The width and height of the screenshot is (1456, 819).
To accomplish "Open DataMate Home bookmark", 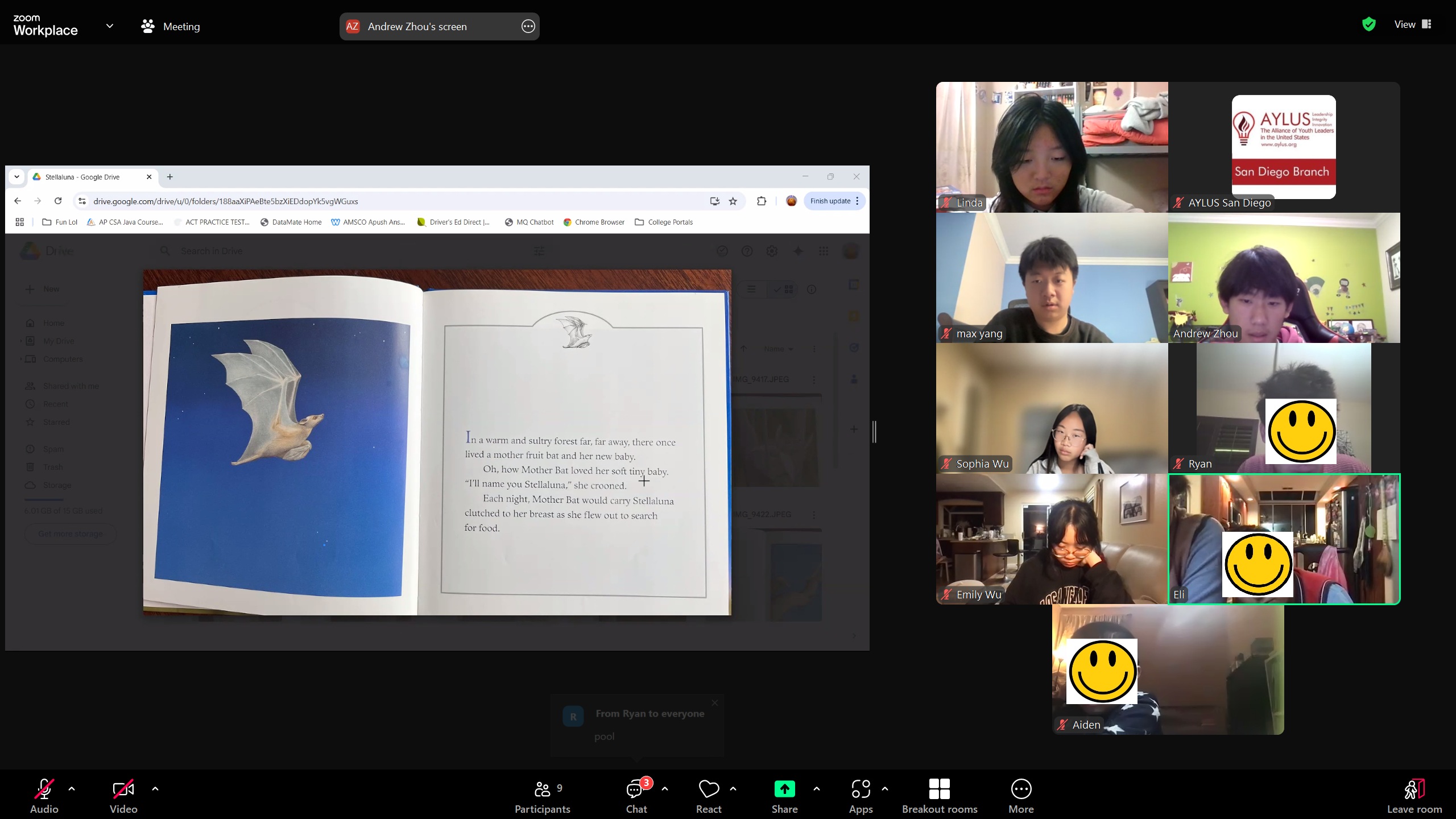I will point(291,222).
